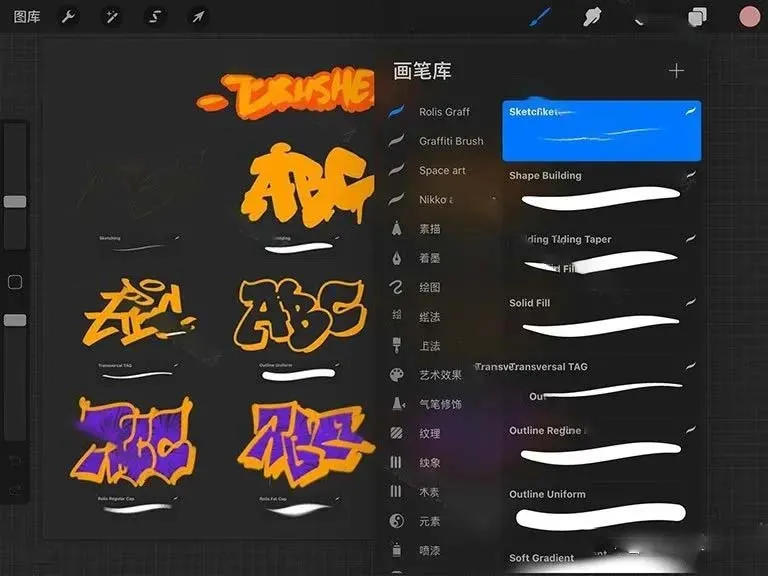Viewport: 768px width, 576px height.
Task: Choose the Outline Regular brush
Action: (x=602, y=448)
